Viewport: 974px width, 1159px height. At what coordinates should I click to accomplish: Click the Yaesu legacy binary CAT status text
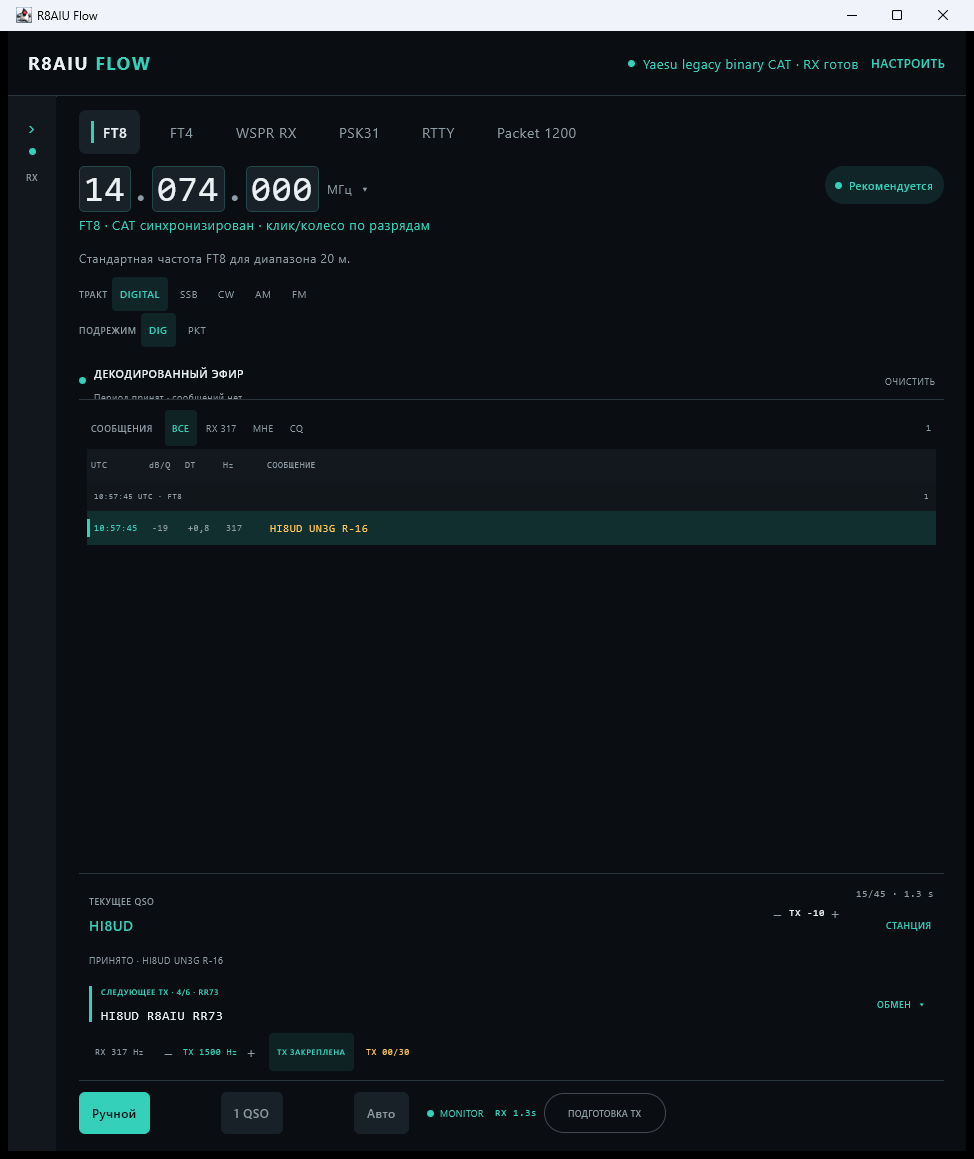pyautogui.click(x=750, y=64)
